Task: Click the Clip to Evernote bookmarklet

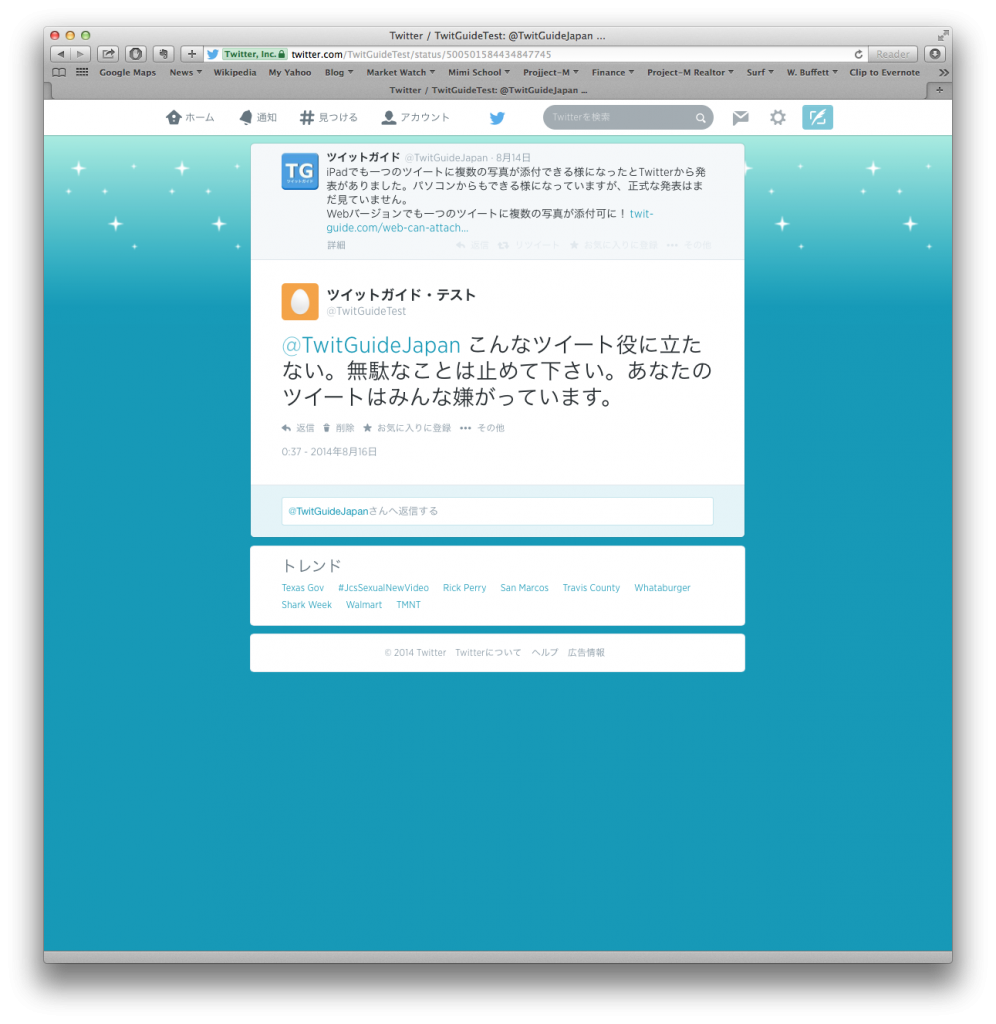Action: click(884, 72)
